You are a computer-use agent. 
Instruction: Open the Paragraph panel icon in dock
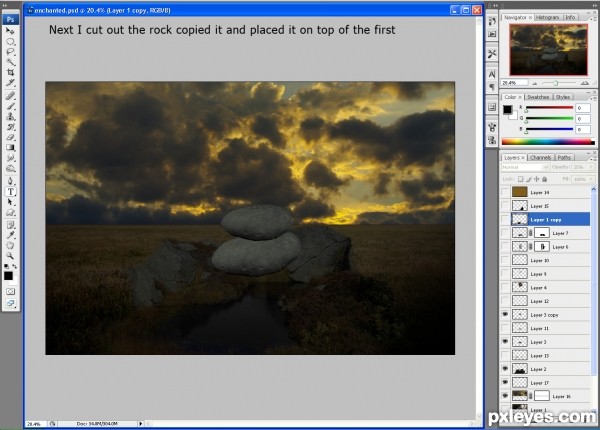point(492,87)
